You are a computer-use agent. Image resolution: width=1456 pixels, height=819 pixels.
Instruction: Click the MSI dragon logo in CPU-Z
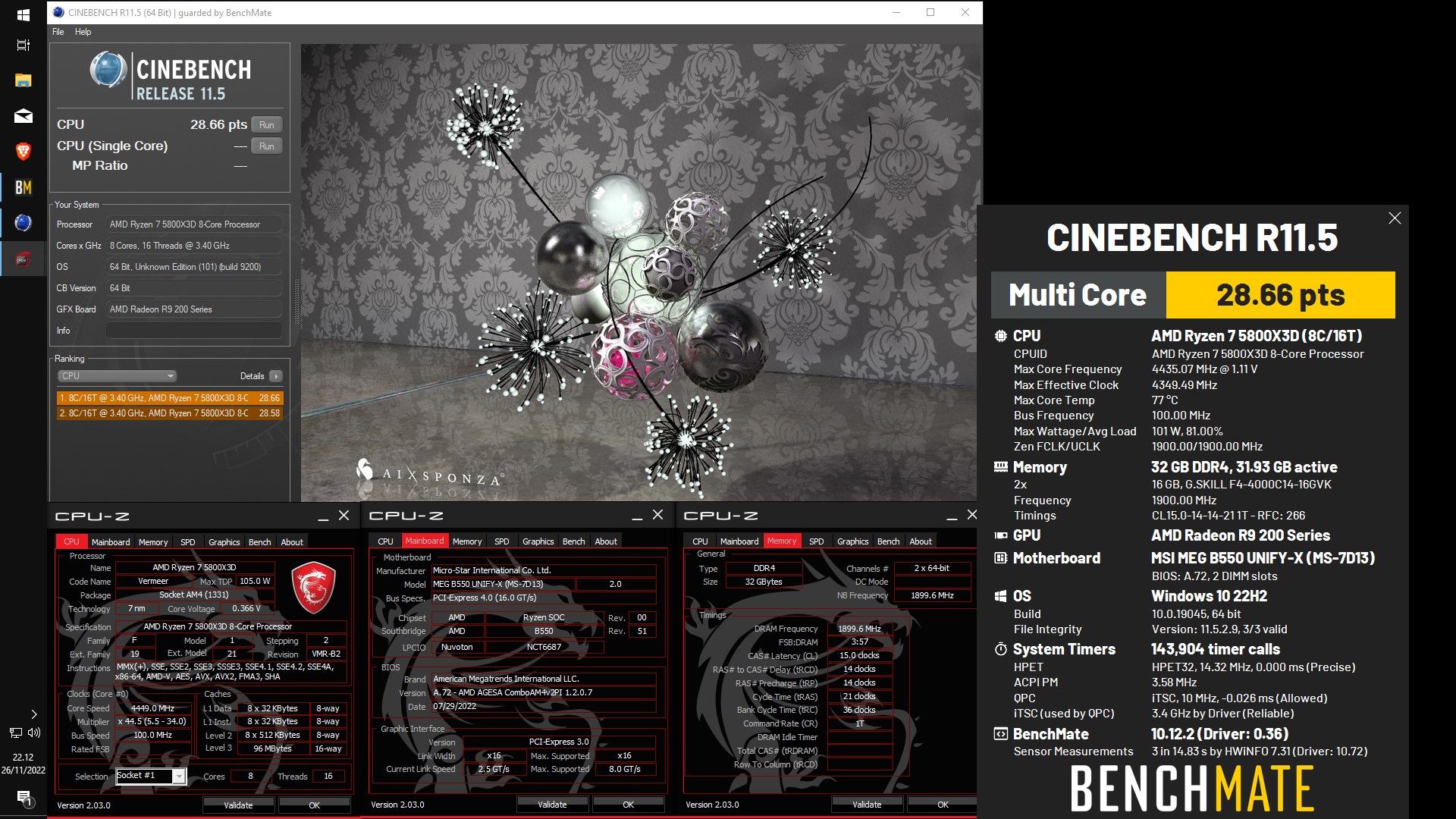click(313, 588)
